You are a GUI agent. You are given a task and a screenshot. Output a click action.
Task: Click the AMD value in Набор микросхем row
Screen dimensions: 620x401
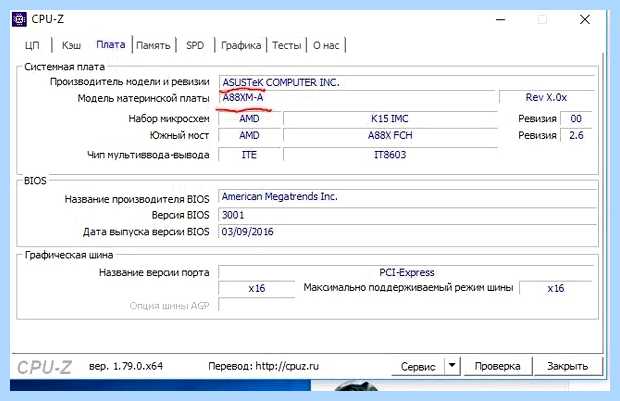click(249, 119)
